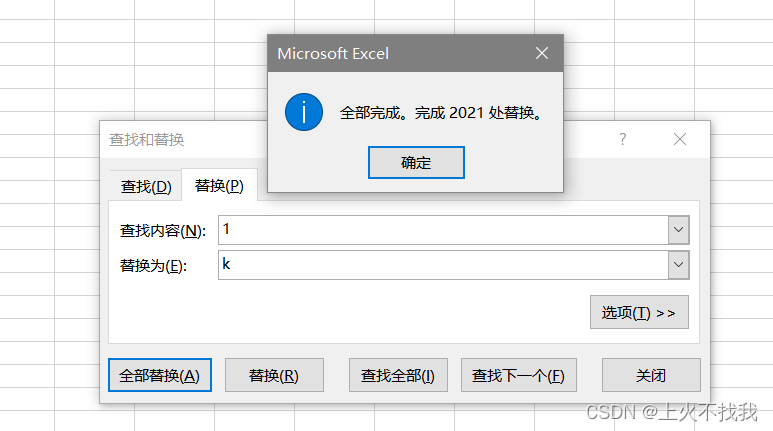Close the 查找和替换 dialog with X
773x431 pixels.
[x=680, y=140]
